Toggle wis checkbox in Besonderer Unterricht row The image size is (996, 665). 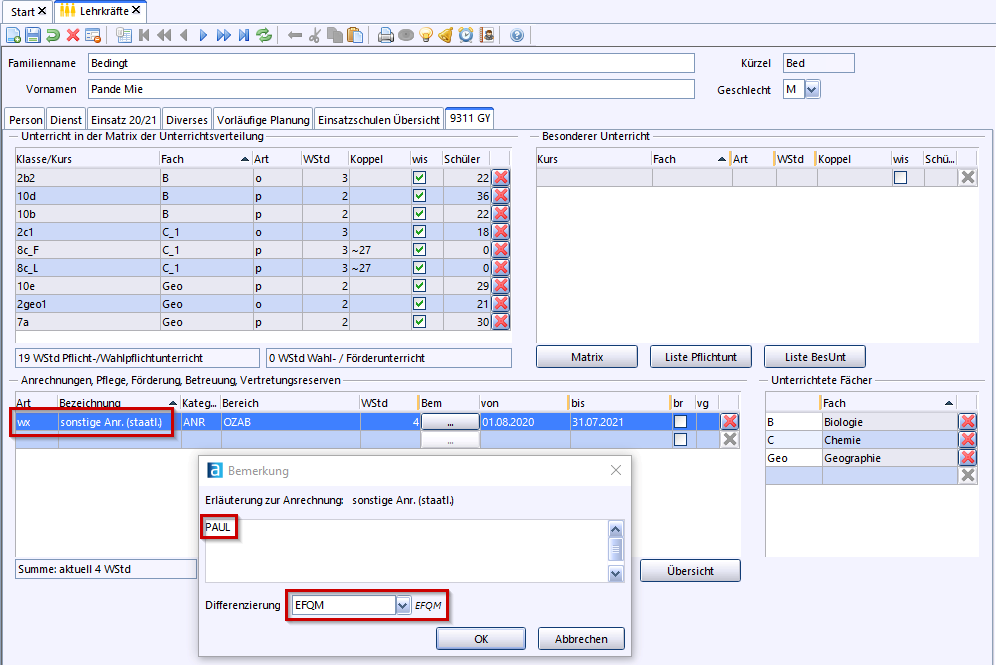pos(900,178)
